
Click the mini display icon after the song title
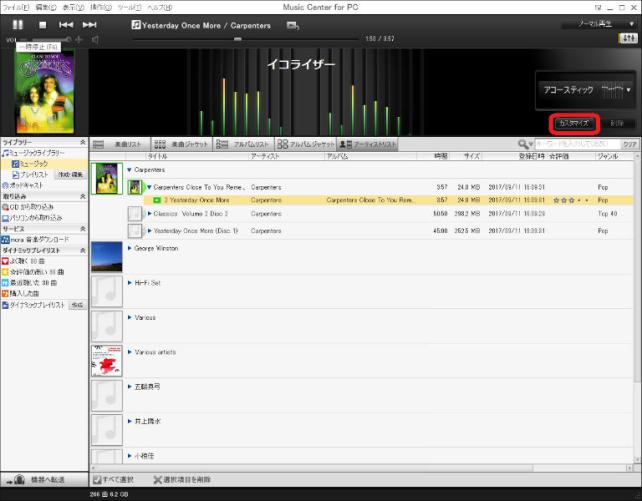pos(292,25)
